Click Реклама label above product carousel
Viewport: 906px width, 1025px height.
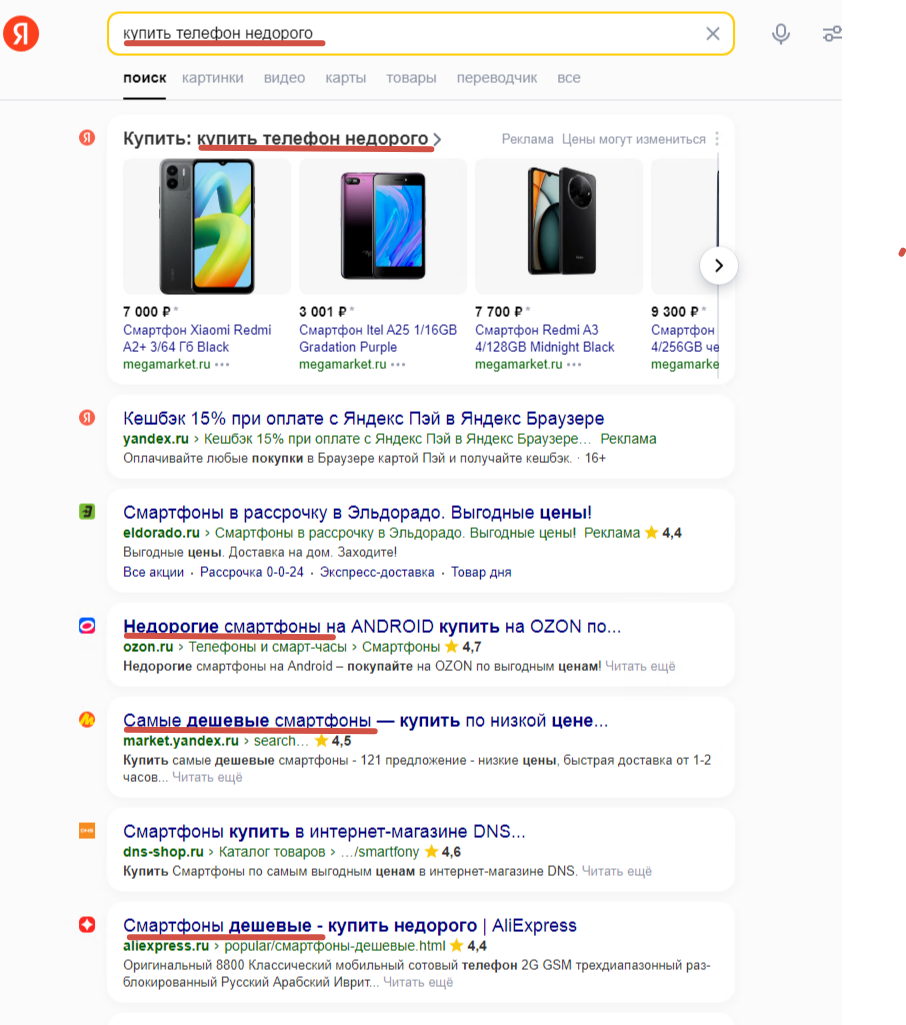click(x=528, y=139)
